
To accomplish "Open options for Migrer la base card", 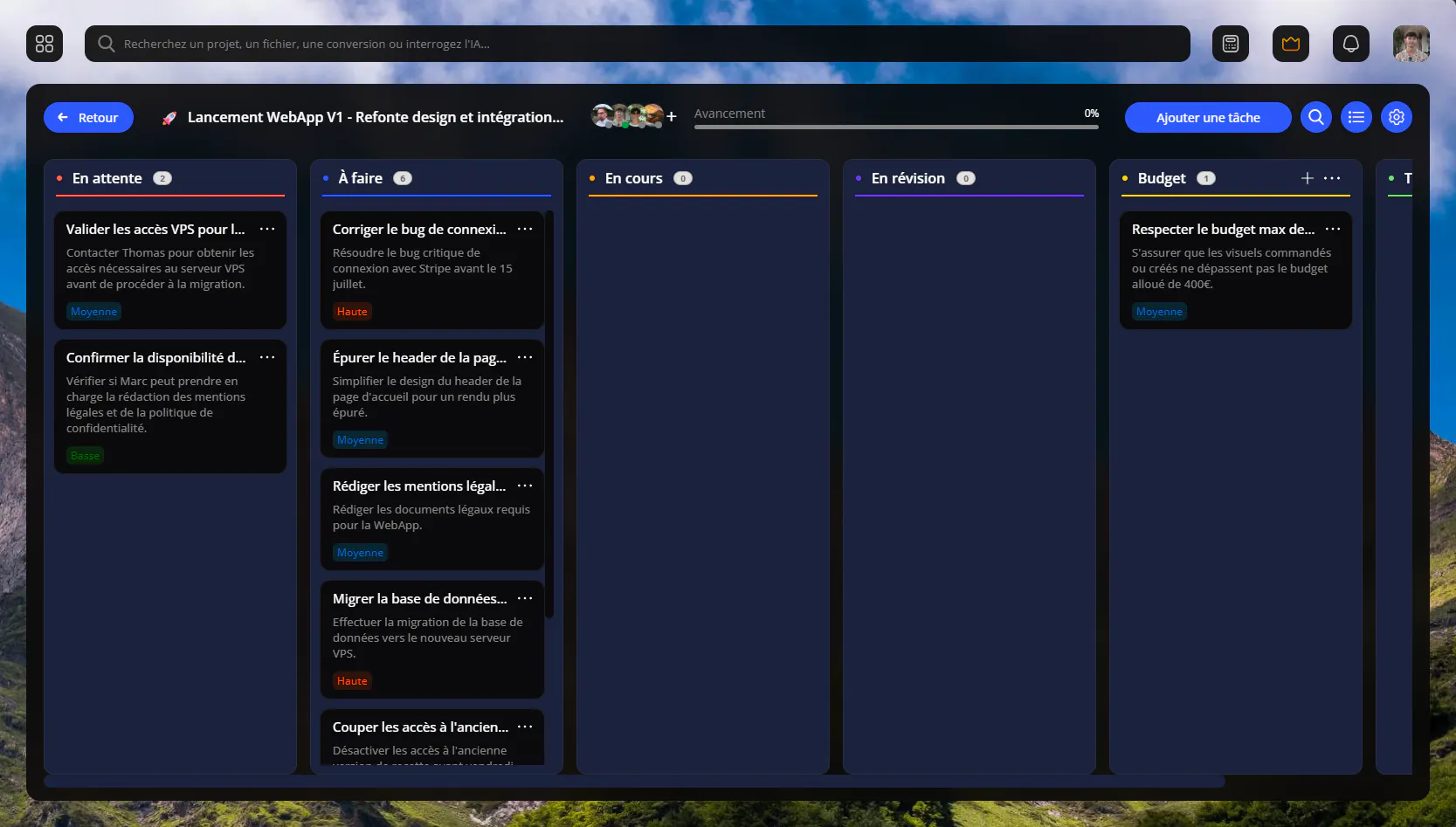I will (x=525, y=598).
